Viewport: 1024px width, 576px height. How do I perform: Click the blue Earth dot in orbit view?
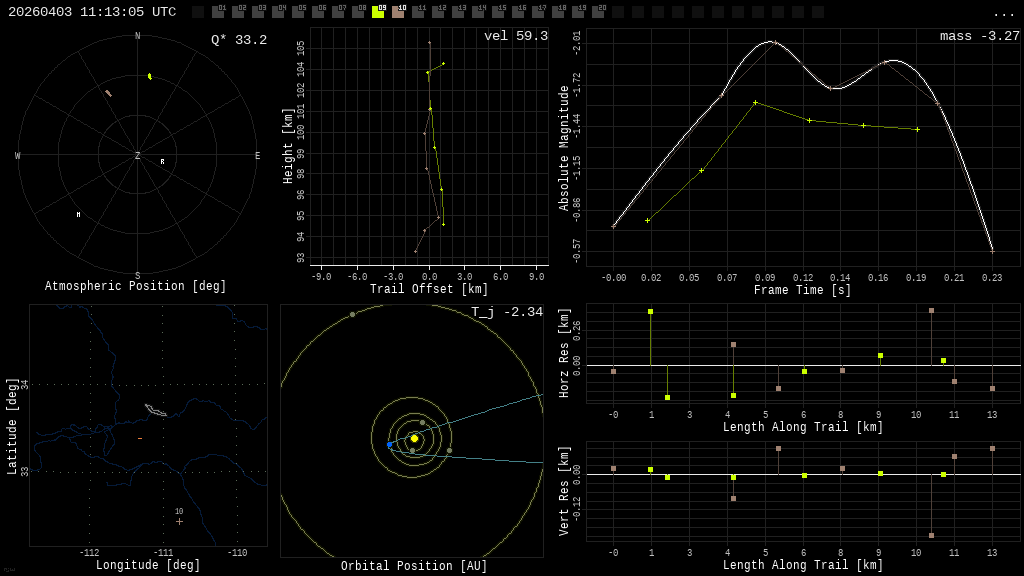click(x=390, y=444)
